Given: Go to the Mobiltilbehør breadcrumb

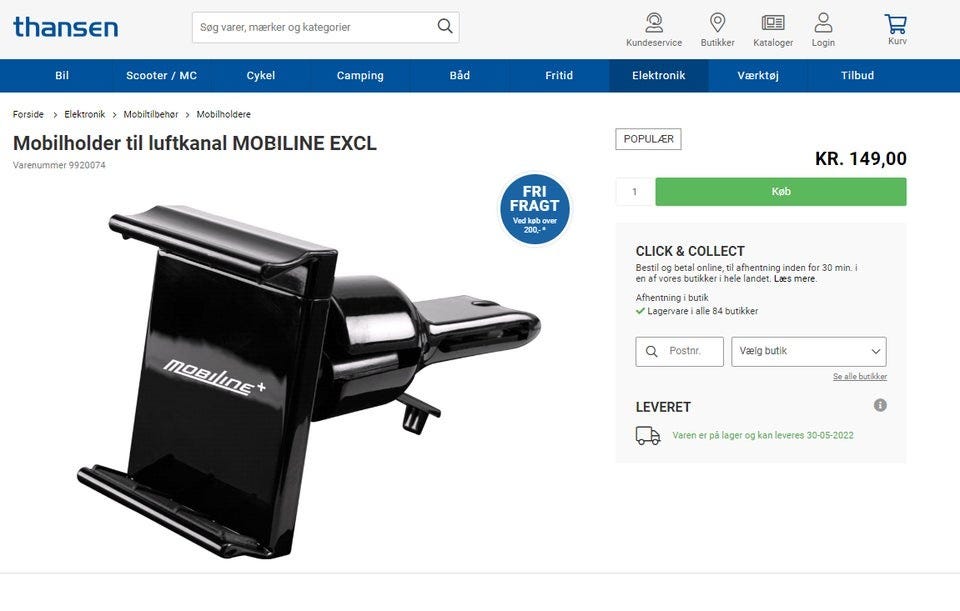Looking at the screenshot, I should pos(151,114).
